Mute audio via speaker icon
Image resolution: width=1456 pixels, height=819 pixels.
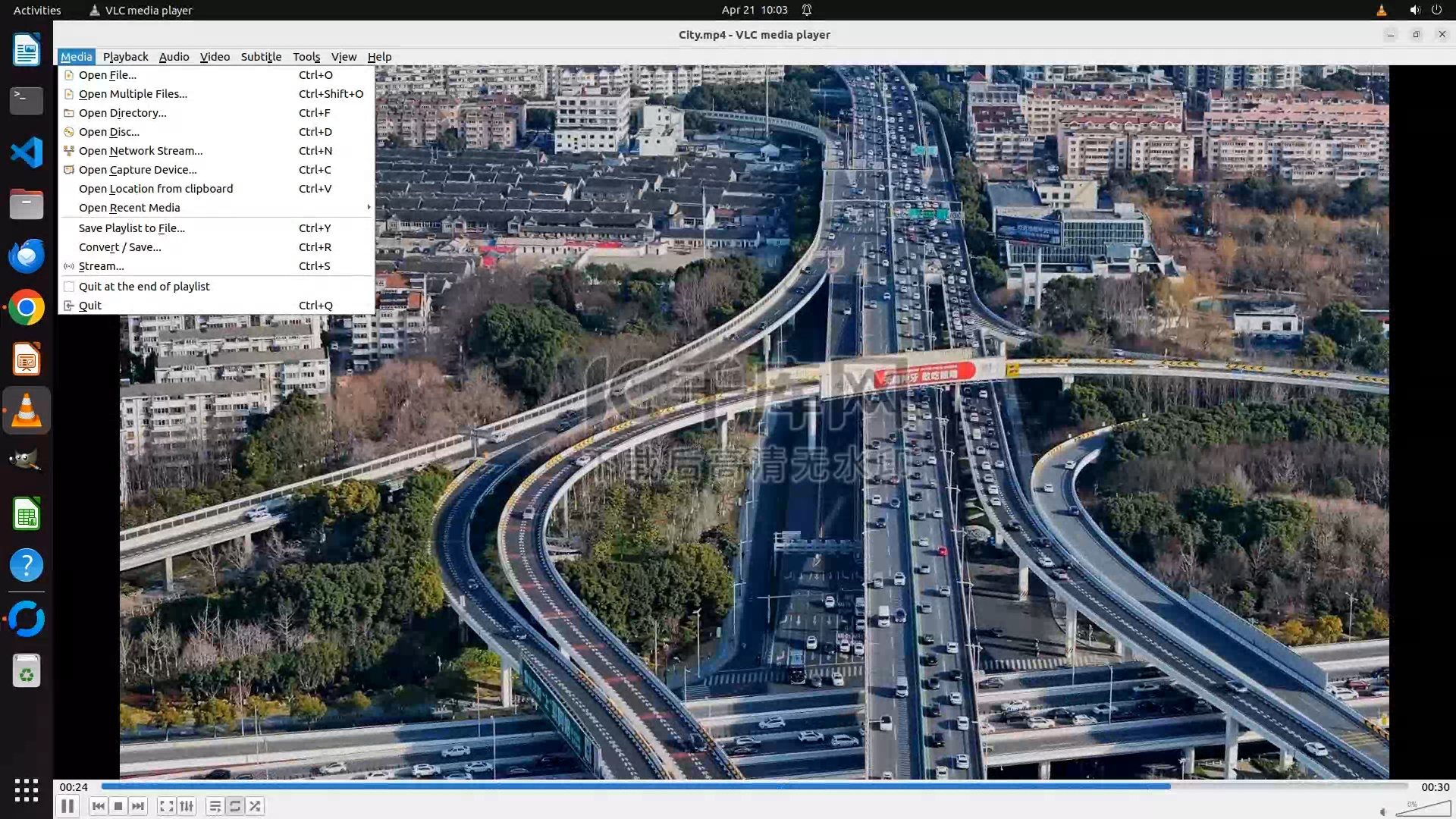1383,811
